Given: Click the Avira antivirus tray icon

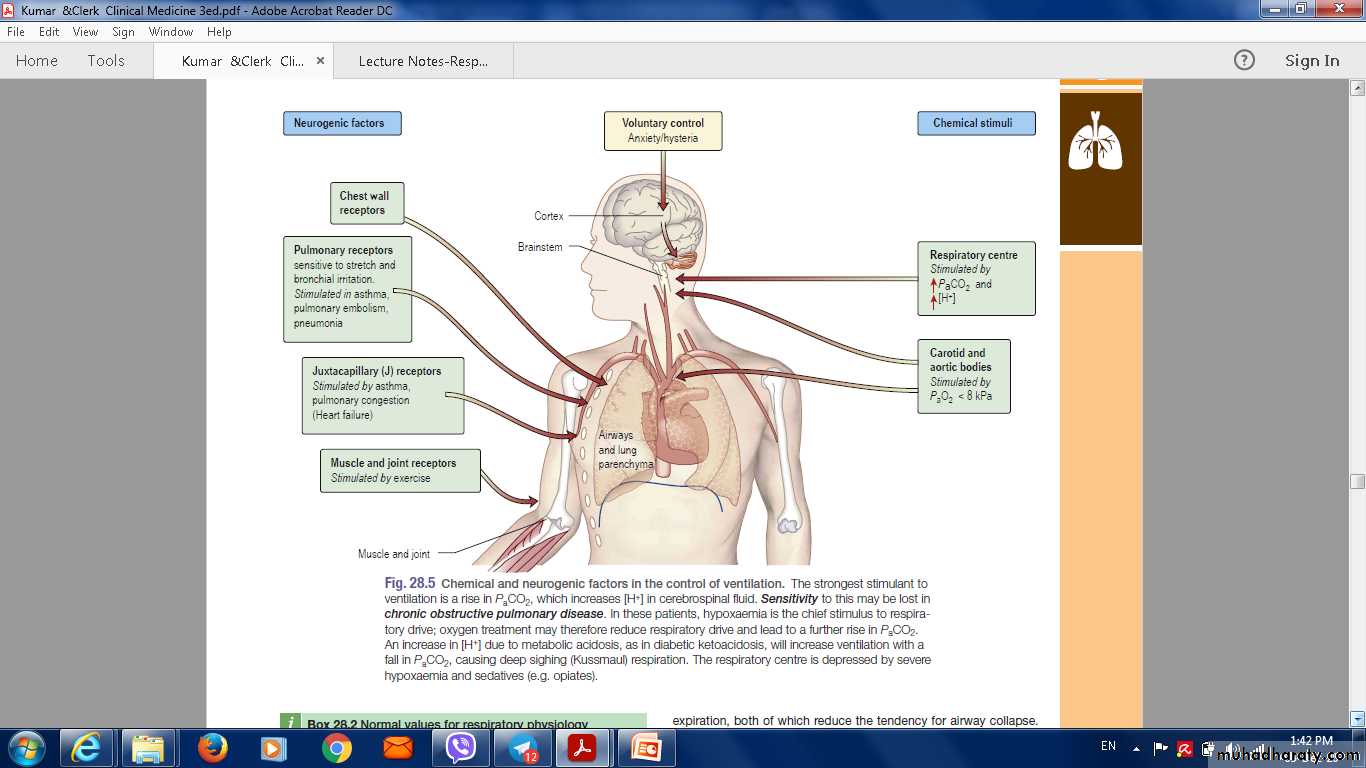Looking at the screenshot, I should 1185,748.
